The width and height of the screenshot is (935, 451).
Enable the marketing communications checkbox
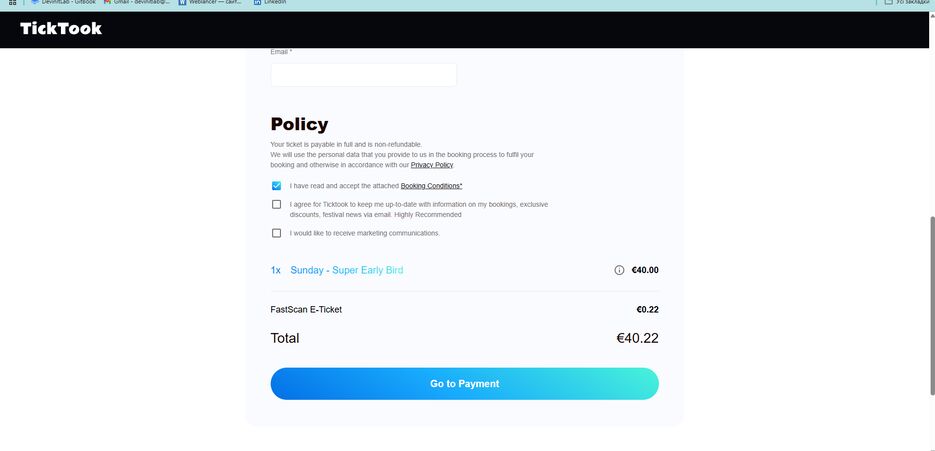point(276,233)
